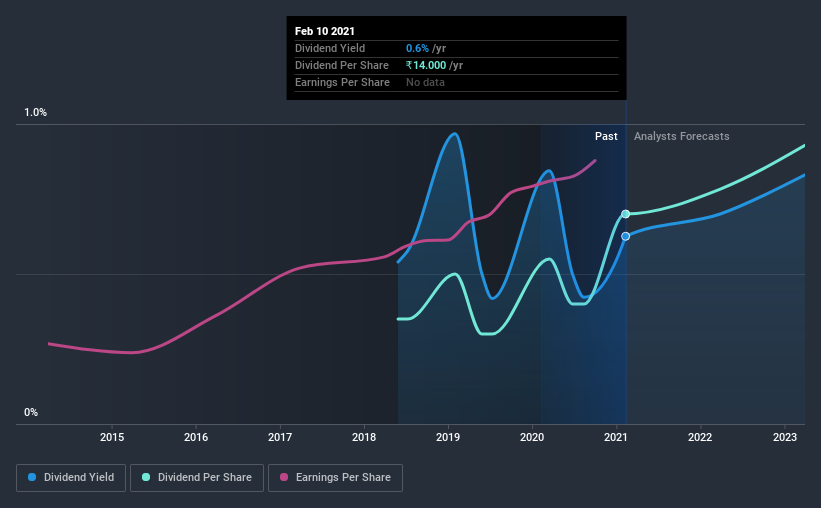Click the 2022 x-axis label
The width and height of the screenshot is (821, 508).
pos(700,437)
